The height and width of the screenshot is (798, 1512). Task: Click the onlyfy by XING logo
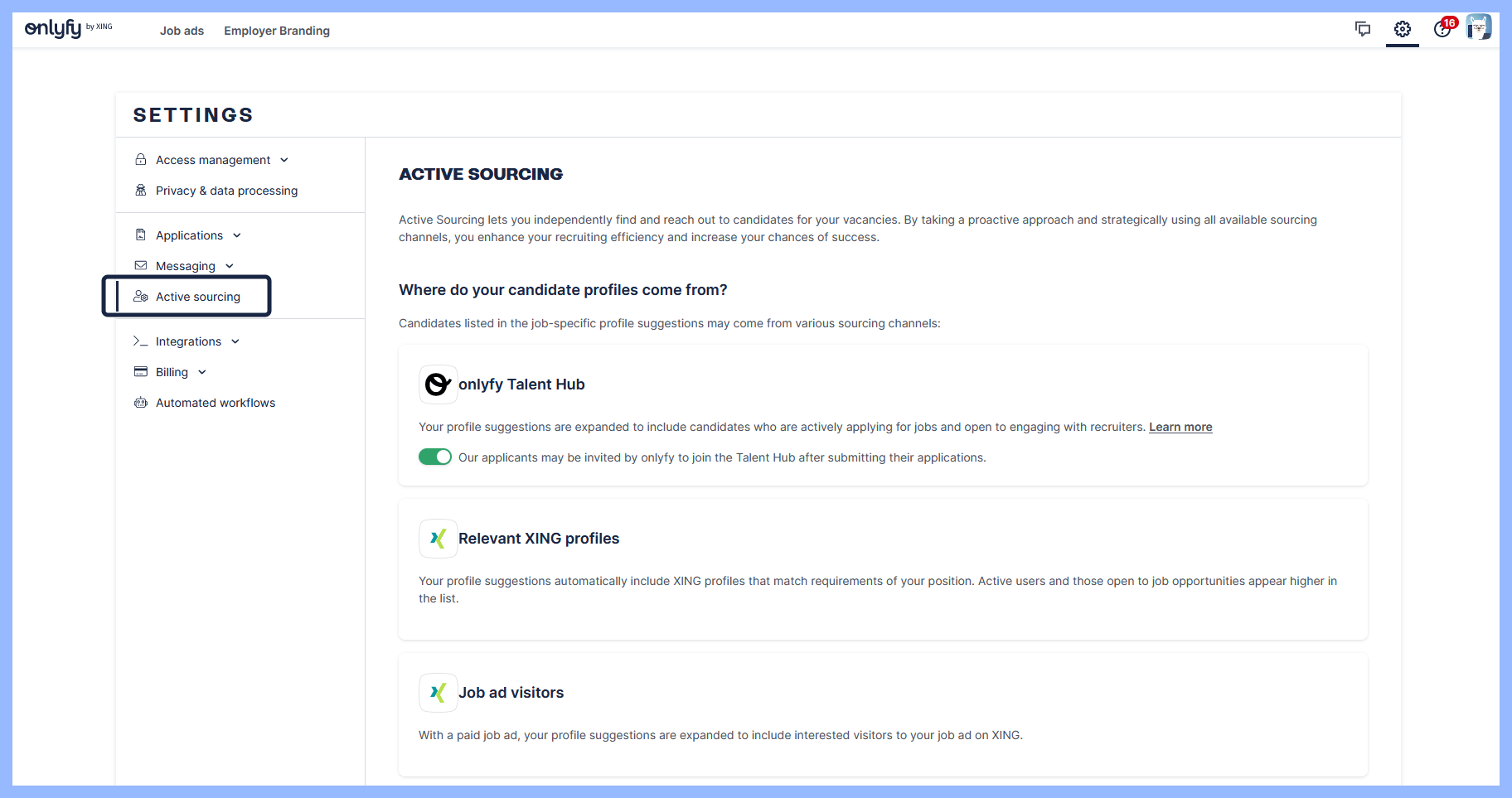[68, 29]
